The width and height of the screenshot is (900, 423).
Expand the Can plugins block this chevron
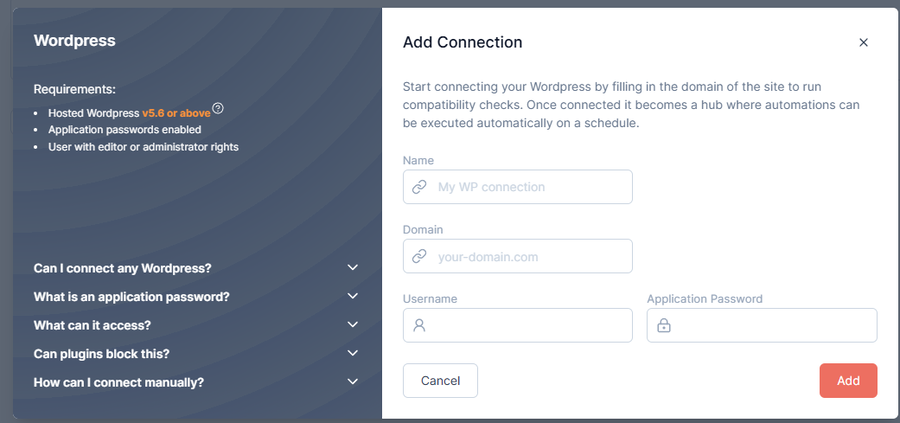click(x=353, y=353)
